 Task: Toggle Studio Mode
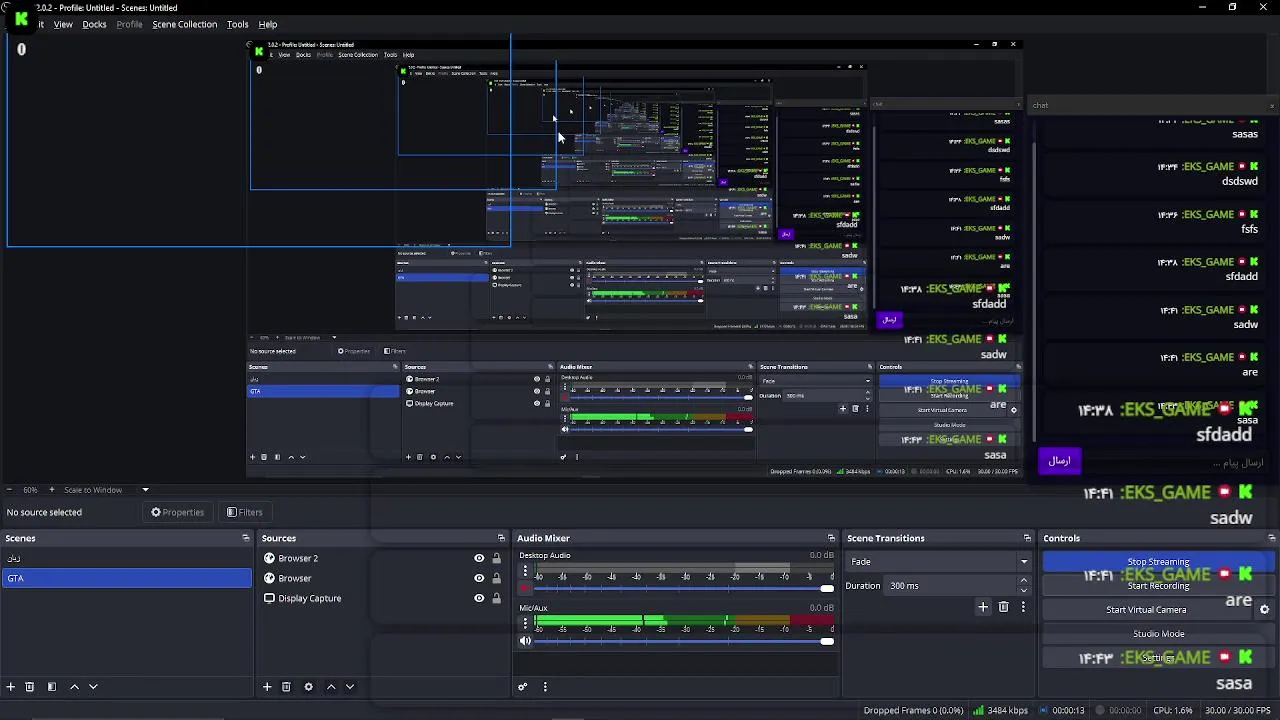point(1158,634)
